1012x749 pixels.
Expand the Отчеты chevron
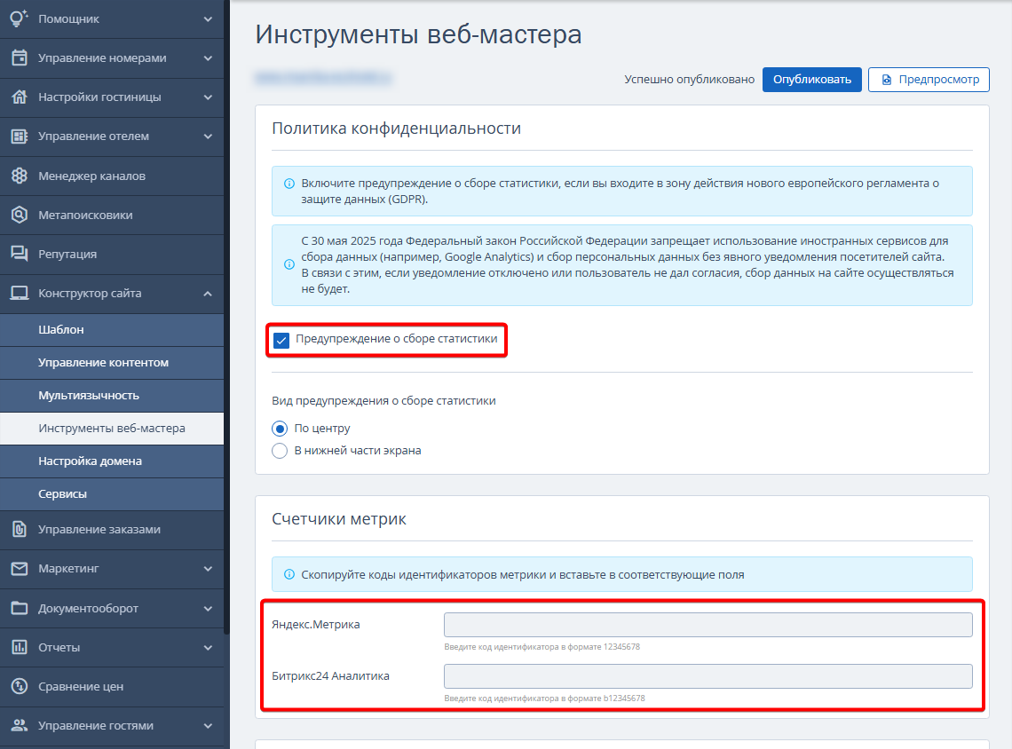(x=208, y=647)
